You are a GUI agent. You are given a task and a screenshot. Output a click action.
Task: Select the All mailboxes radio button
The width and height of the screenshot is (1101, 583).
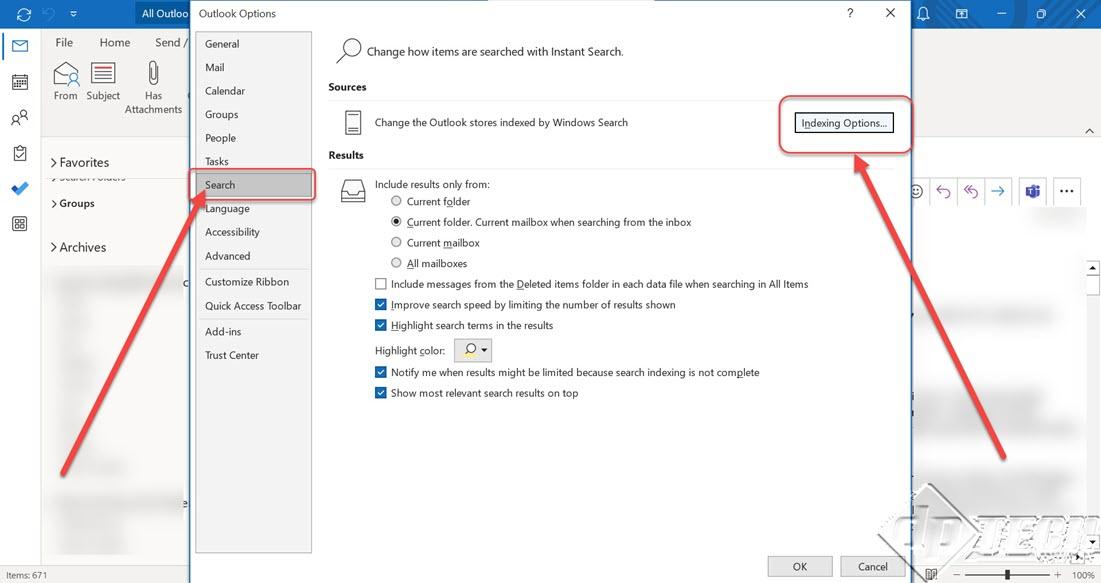coord(396,263)
